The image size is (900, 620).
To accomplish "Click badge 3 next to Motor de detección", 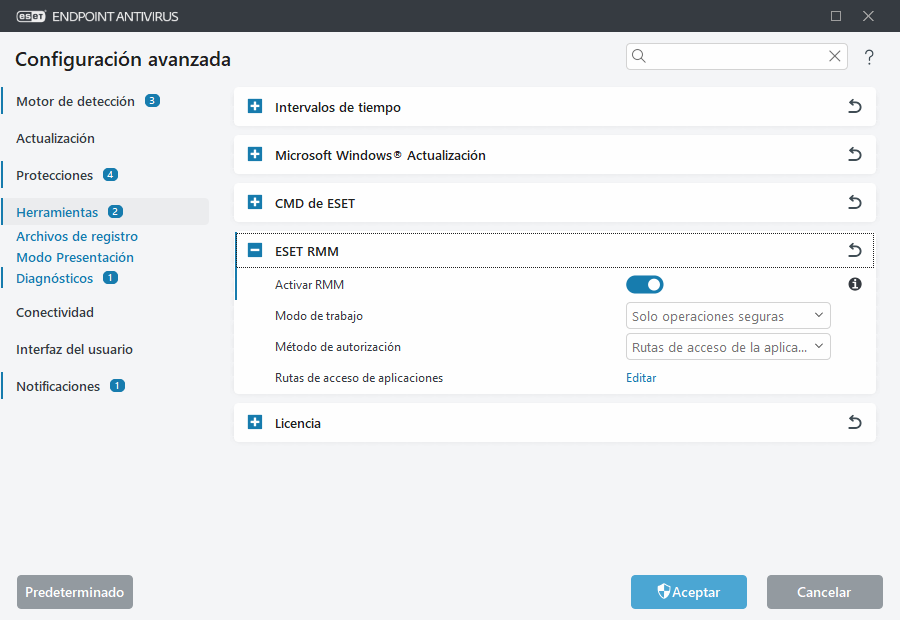I will click(x=152, y=100).
